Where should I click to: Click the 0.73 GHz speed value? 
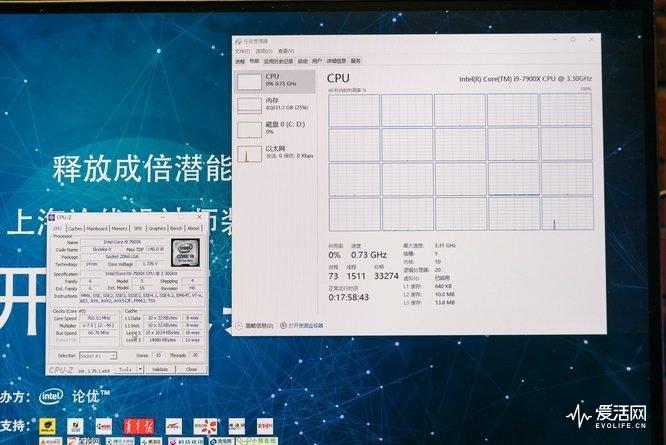pos(369,255)
